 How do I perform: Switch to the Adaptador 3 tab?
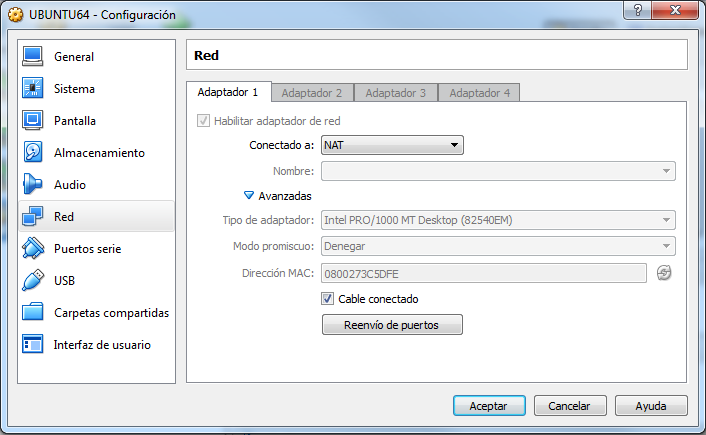pos(396,93)
